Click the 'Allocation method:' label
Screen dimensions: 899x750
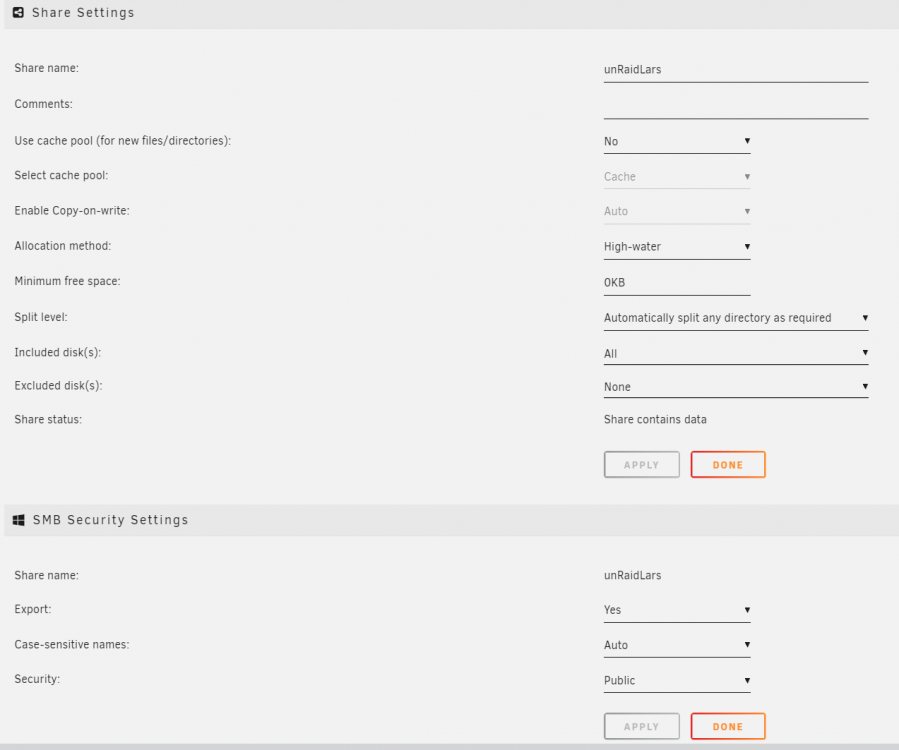62,246
